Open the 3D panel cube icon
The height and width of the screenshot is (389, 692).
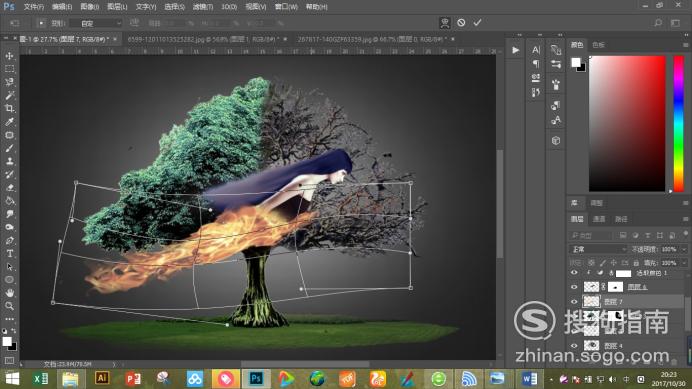556,140
